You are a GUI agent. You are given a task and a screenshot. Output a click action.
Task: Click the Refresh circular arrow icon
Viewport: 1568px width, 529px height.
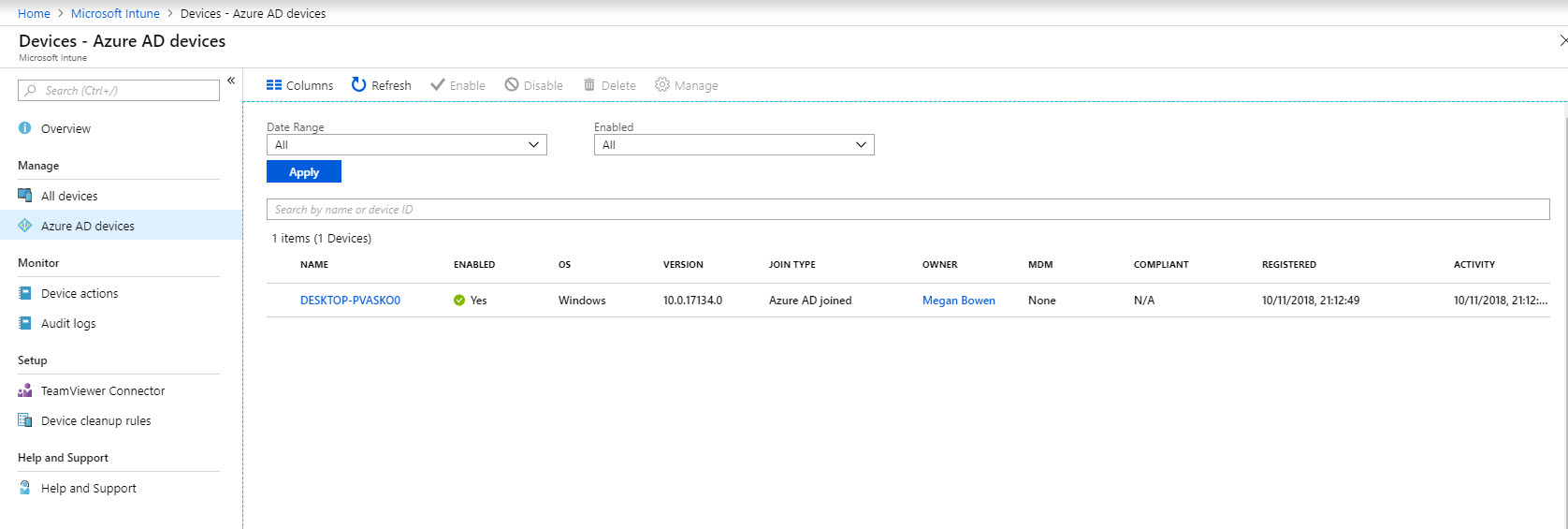(358, 84)
